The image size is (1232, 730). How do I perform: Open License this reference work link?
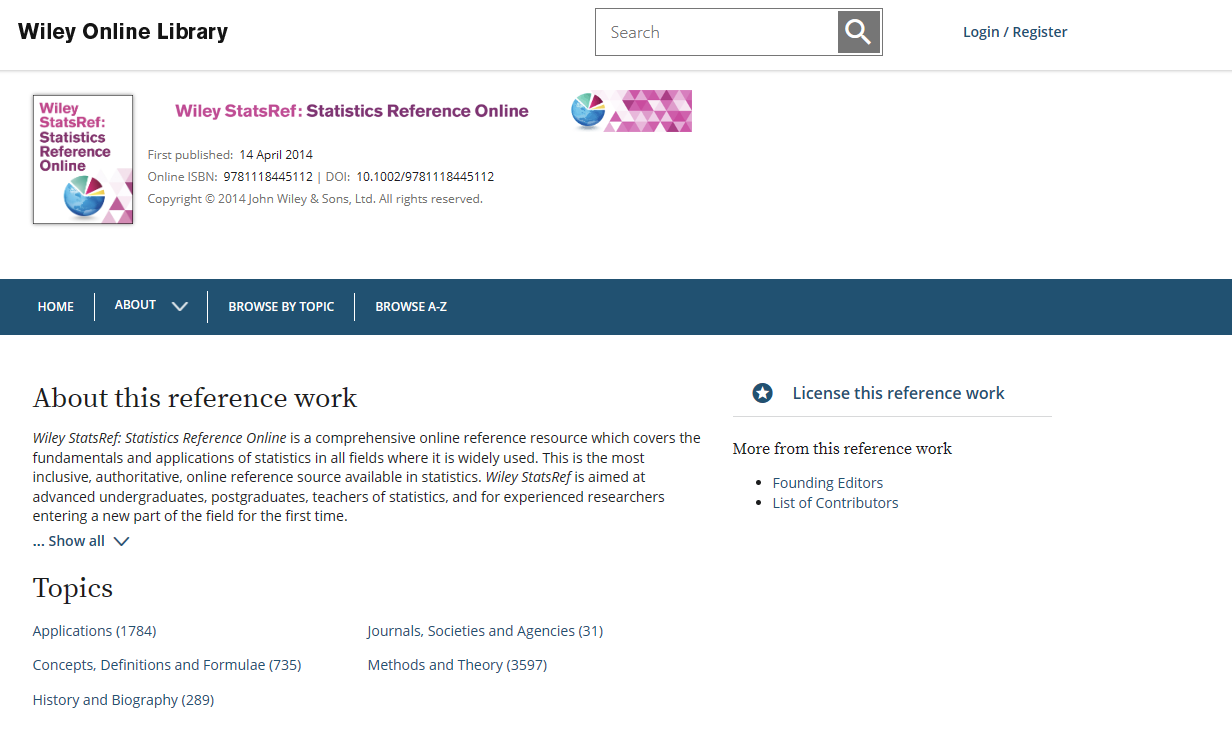pyautogui.click(x=898, y=393)
